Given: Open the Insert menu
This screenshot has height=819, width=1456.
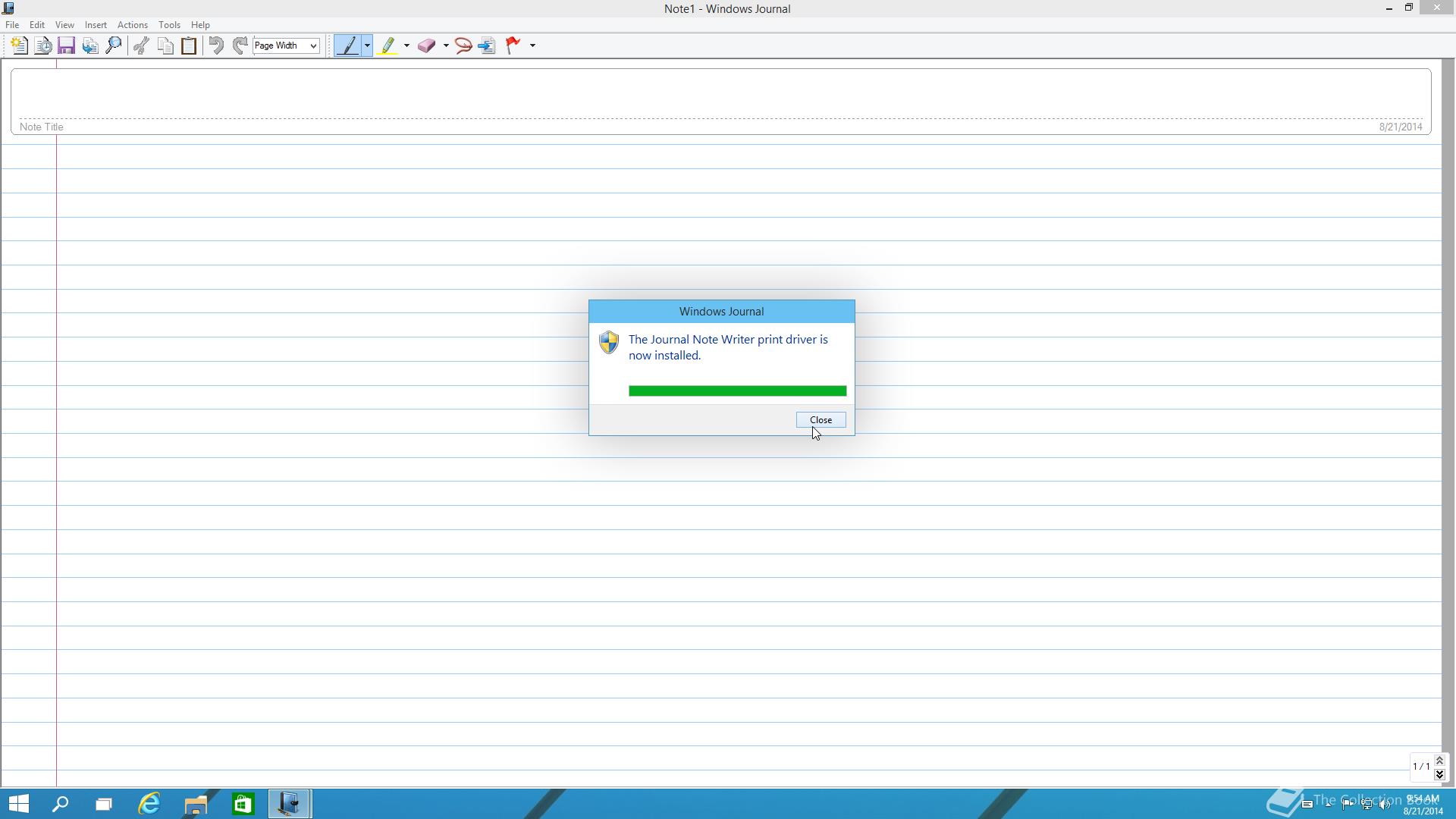Looking at the screenshot, I should pyautogui.click(x=96, y=25).
